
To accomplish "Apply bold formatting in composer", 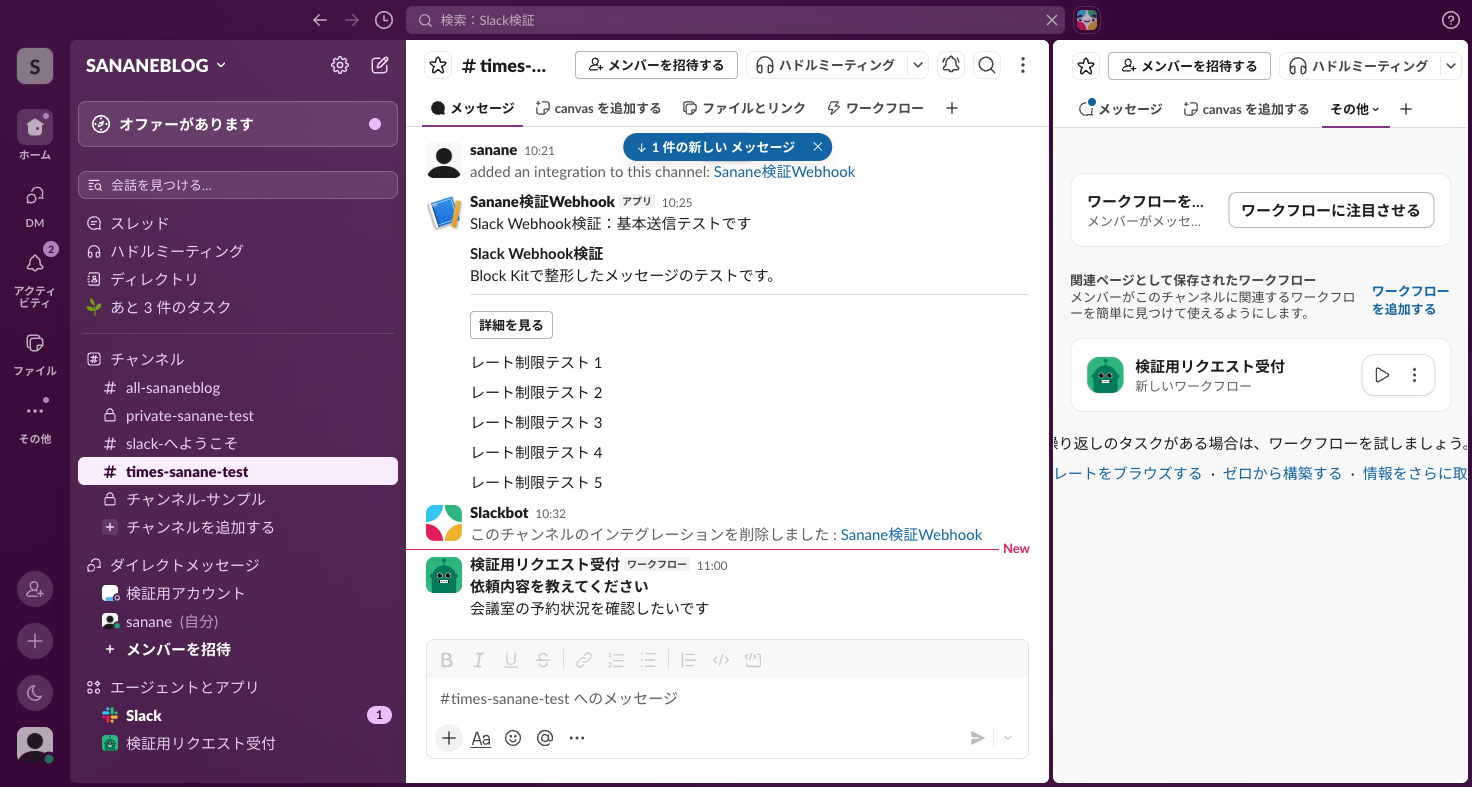I will [x=447, y=660].
